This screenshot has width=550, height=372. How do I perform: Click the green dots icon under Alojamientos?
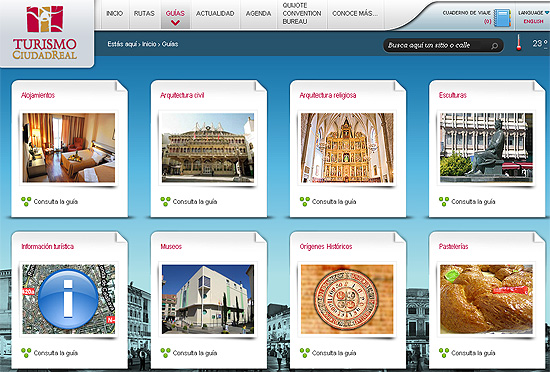(x=26, y=202)
